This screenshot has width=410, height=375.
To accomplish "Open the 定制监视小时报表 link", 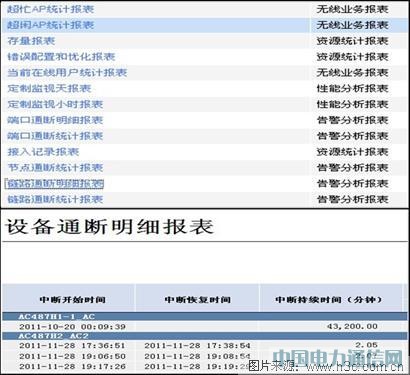I will (55, 104).
